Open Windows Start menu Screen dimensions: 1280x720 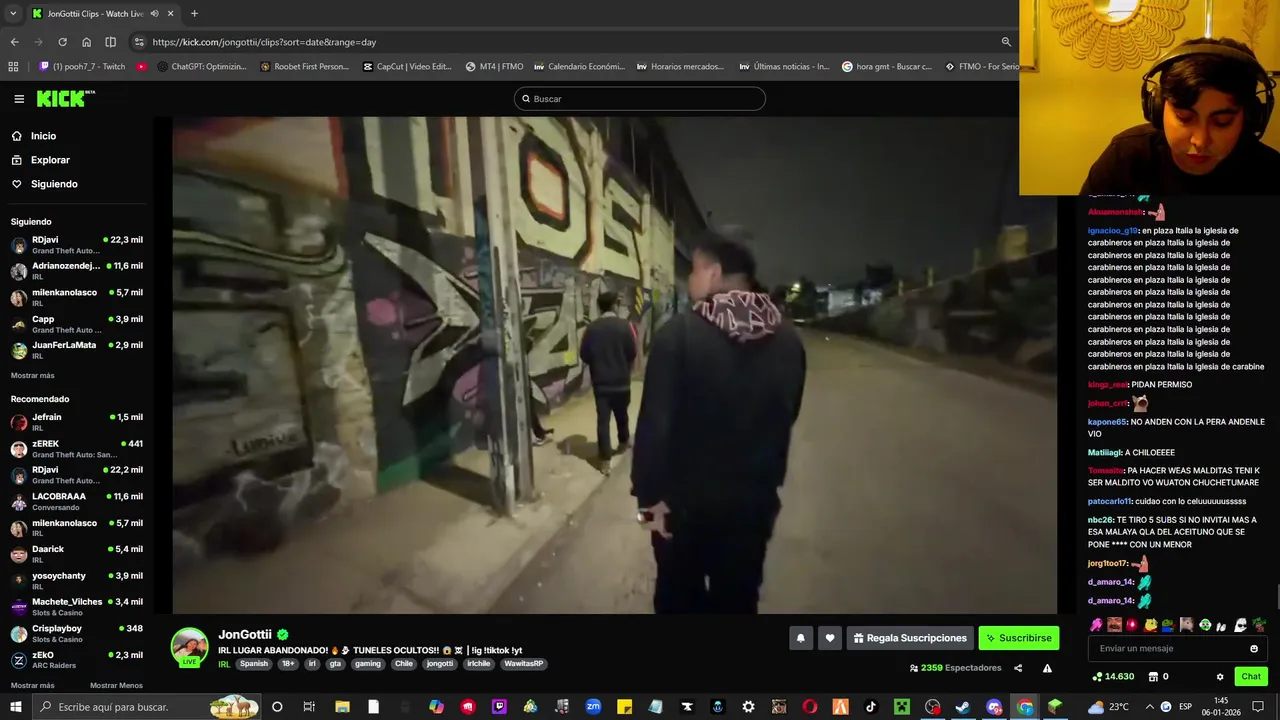click(x=15, y=707)
